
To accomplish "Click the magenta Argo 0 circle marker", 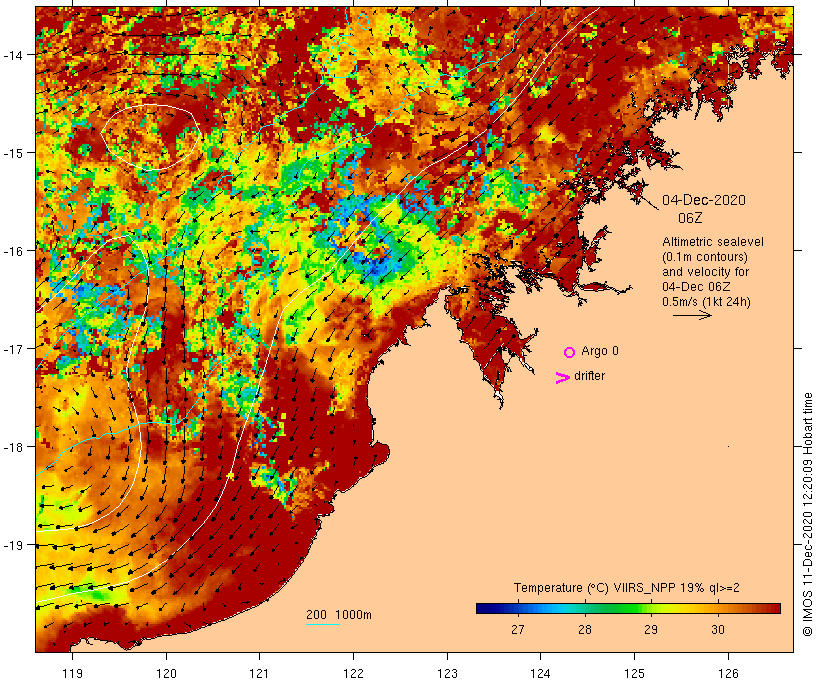I will 570,352.
